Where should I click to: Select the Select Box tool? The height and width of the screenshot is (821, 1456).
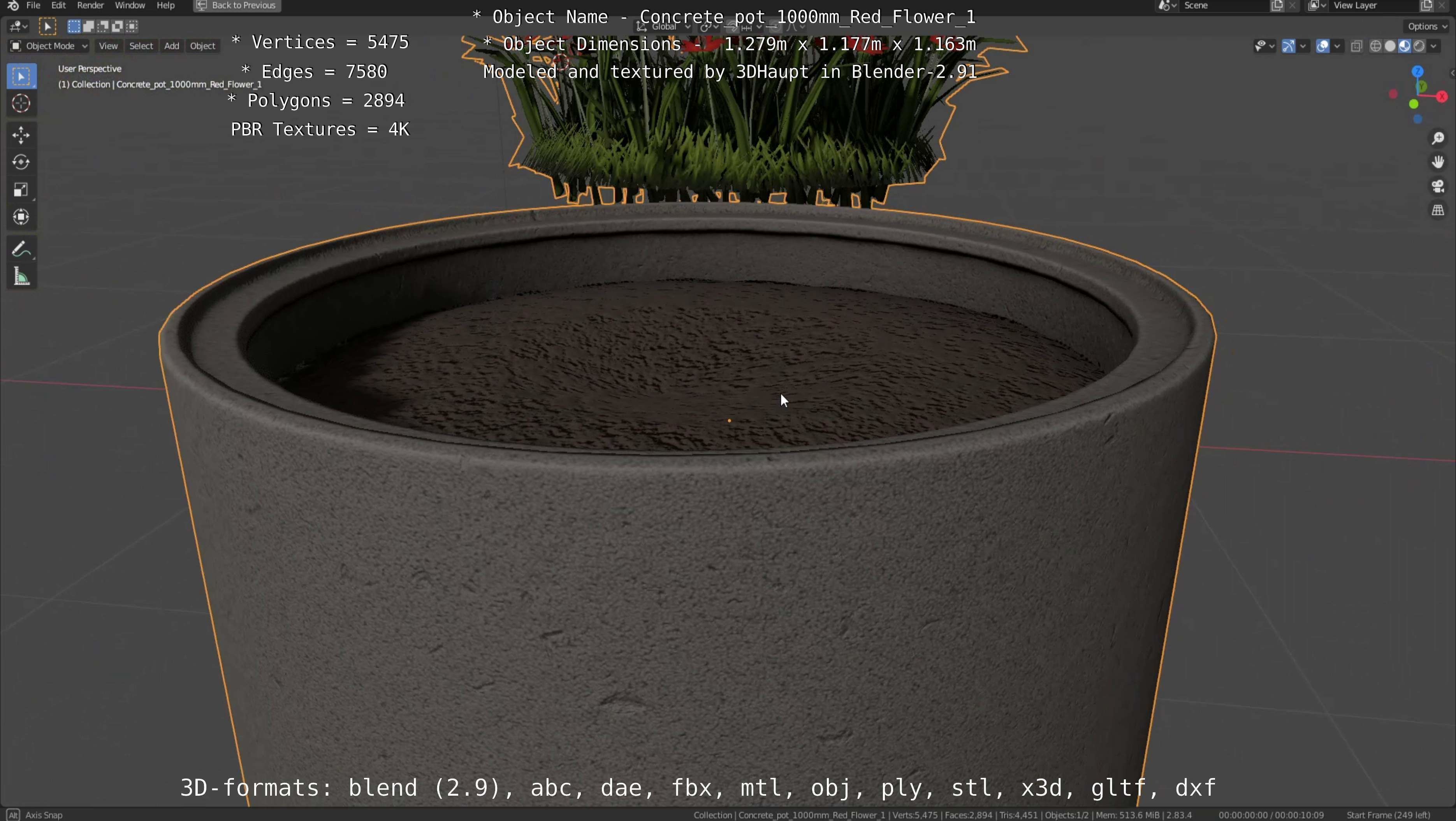pos(21,76)
